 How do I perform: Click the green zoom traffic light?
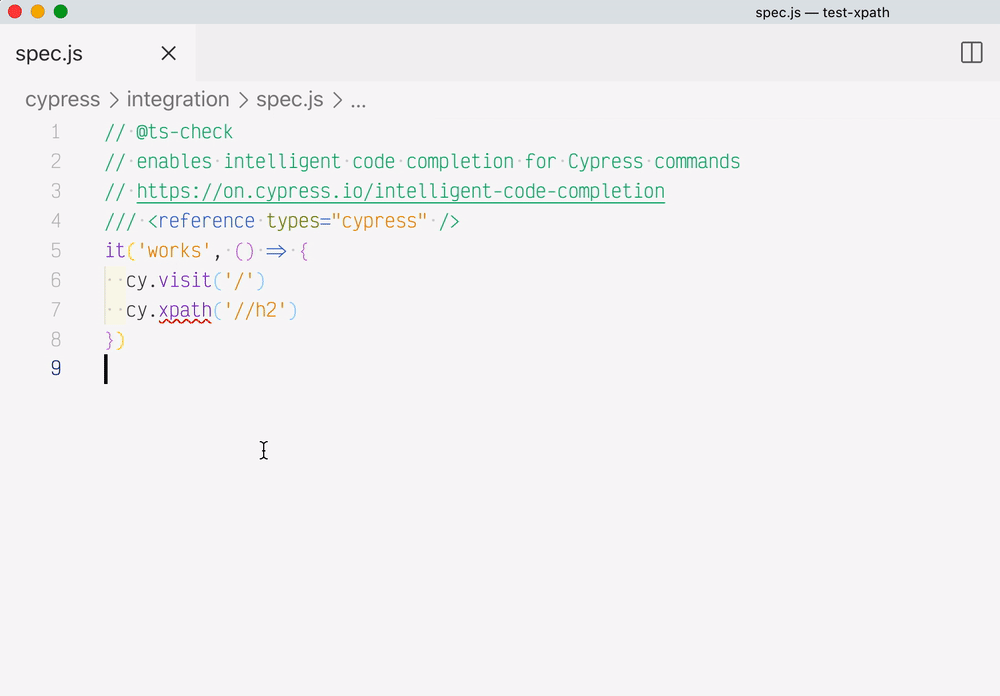(60, 12)
